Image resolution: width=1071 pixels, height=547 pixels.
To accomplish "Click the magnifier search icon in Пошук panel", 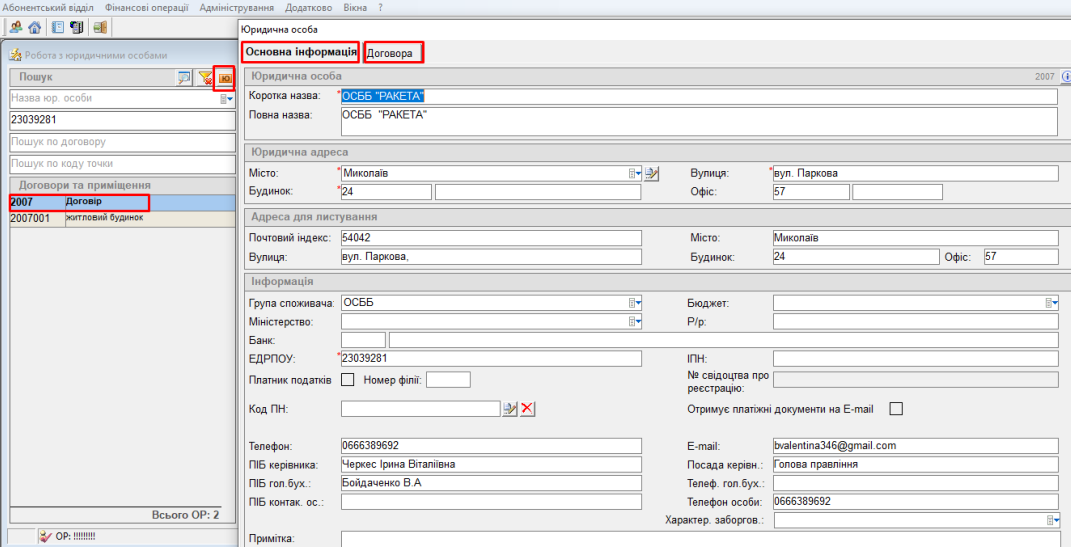I will [184, 77].
